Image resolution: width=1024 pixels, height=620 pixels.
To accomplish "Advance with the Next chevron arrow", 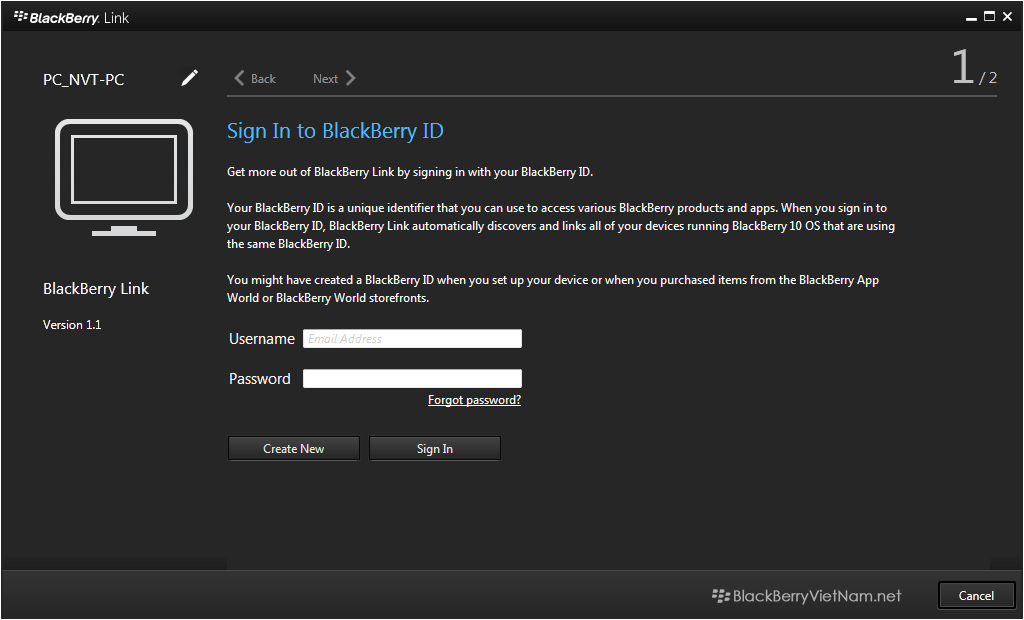I will tap(349, 78).
